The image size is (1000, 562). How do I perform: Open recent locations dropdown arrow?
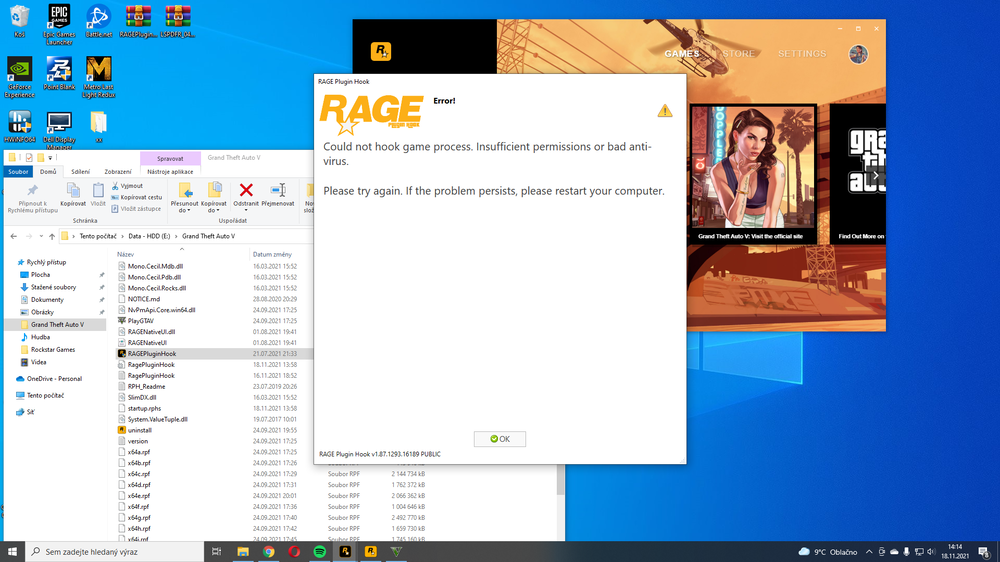[x=41, y=236]
